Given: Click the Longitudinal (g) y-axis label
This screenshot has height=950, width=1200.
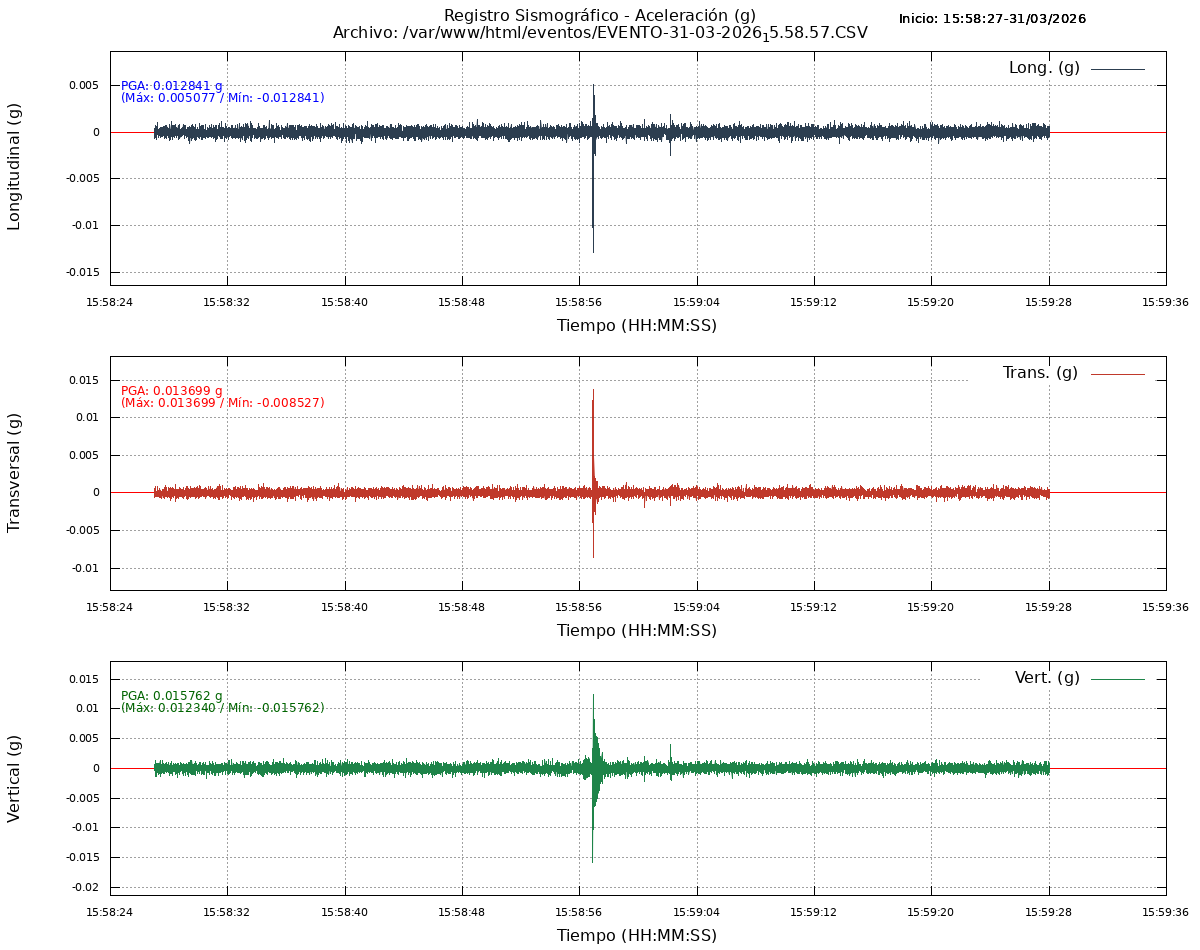Looking at the screenshot, I should coord(14,167).
